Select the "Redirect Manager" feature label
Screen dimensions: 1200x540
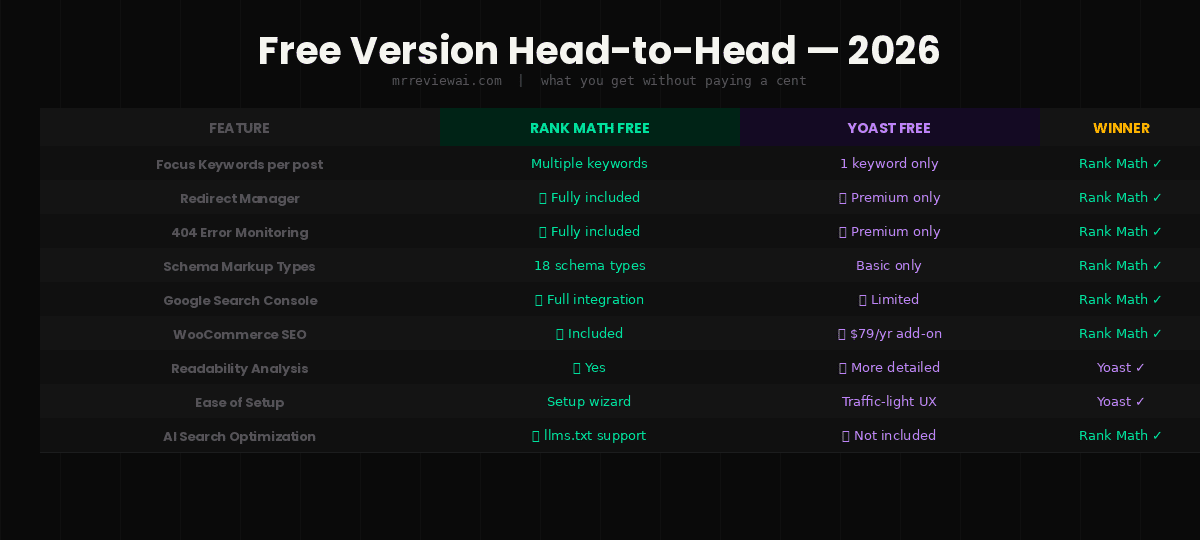point(240,198)
